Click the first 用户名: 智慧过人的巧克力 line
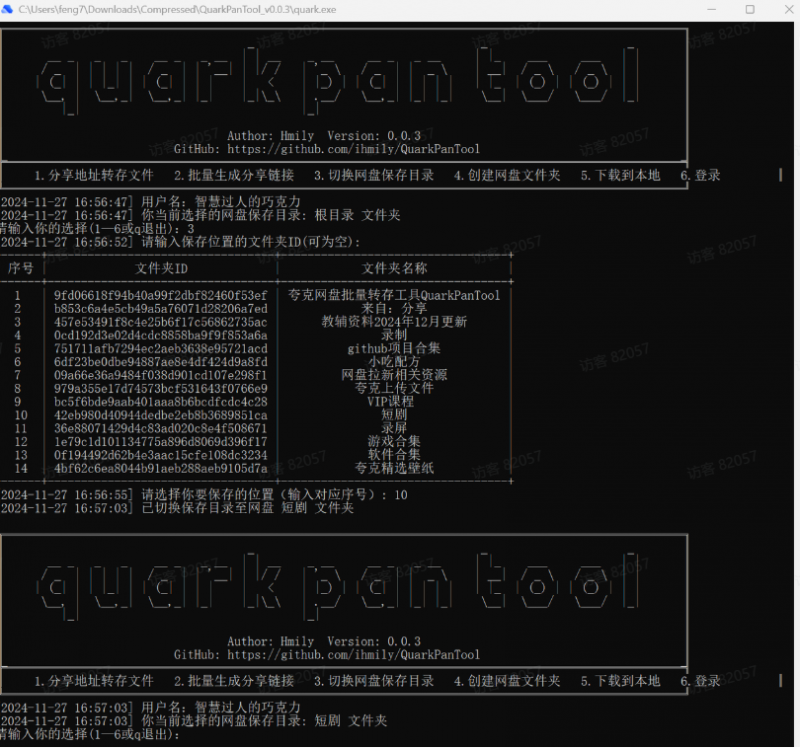The width and height of the screenshot is (800, 748). click(x=151, y=202)
